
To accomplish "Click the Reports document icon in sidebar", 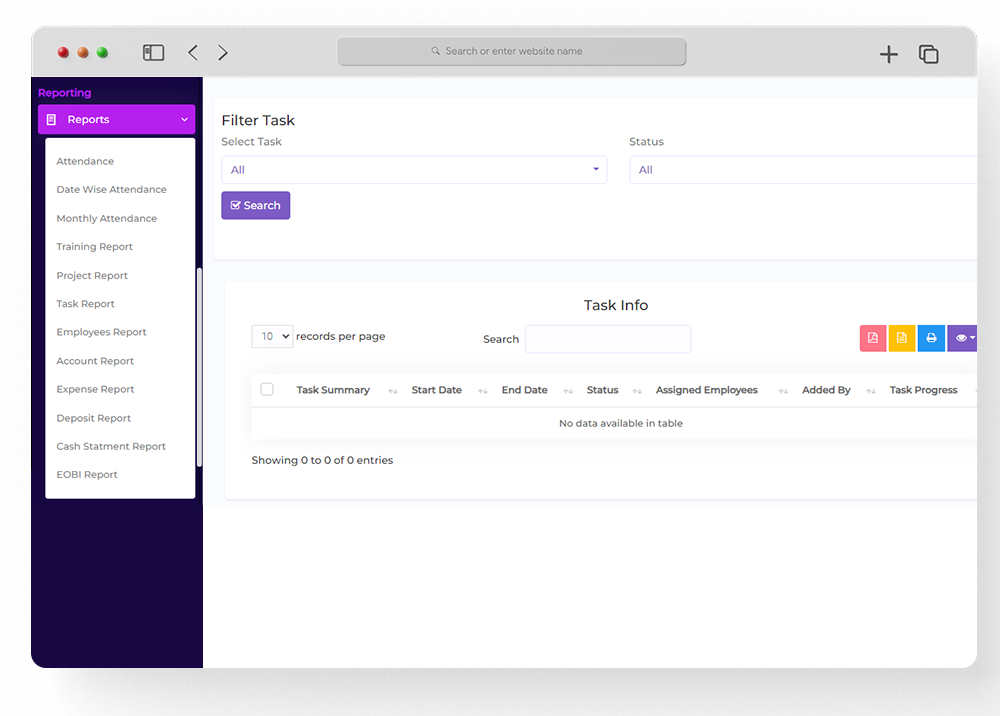I will pyautogui.click(x=52, y=119).
